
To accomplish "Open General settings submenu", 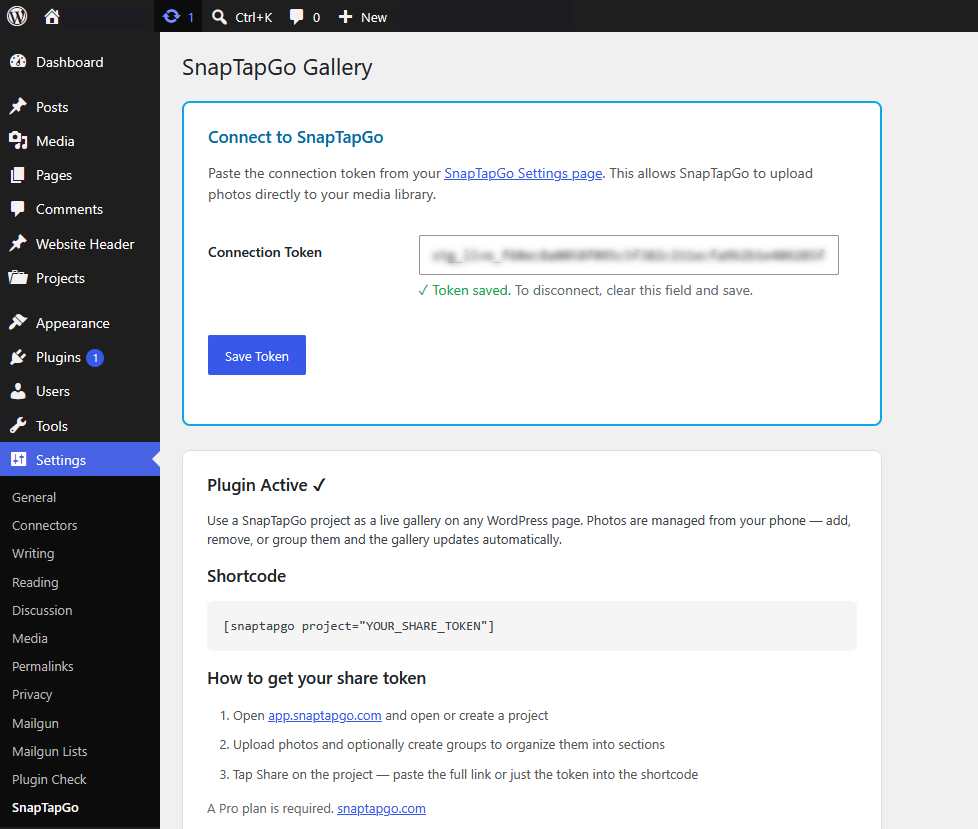I will 34,497.
